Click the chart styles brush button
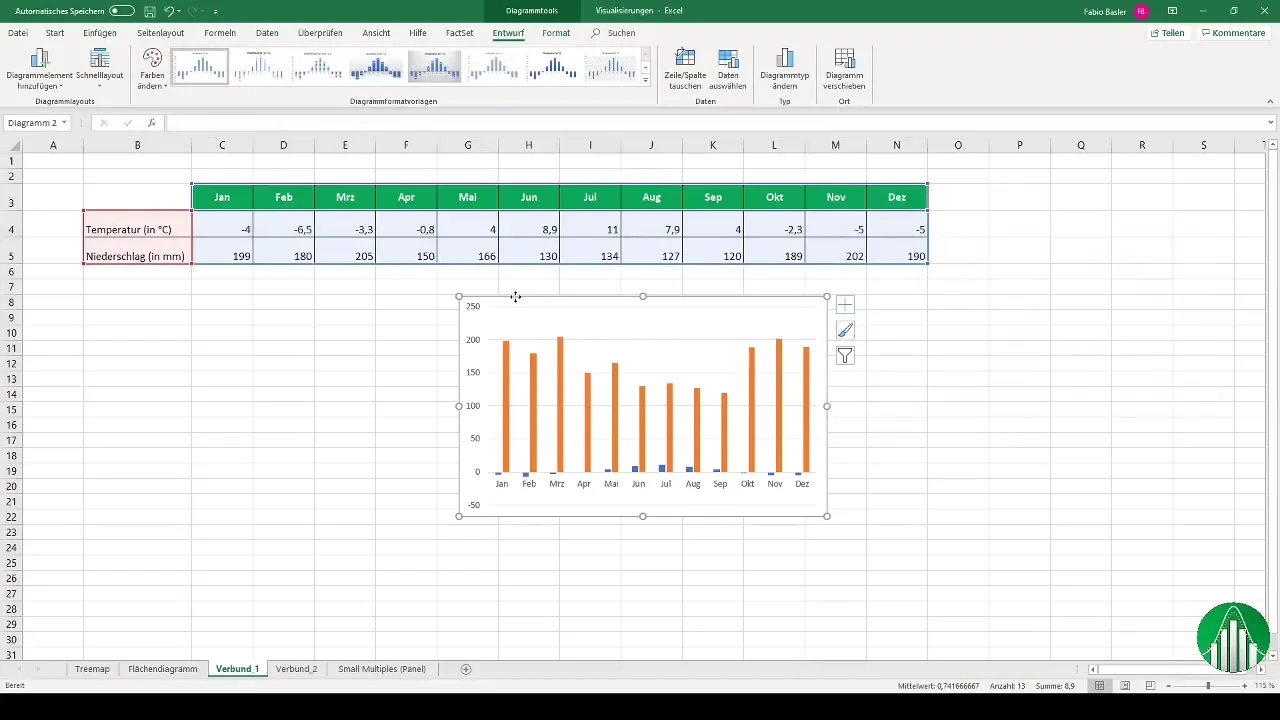1280x720 pixels. [845, 330]
